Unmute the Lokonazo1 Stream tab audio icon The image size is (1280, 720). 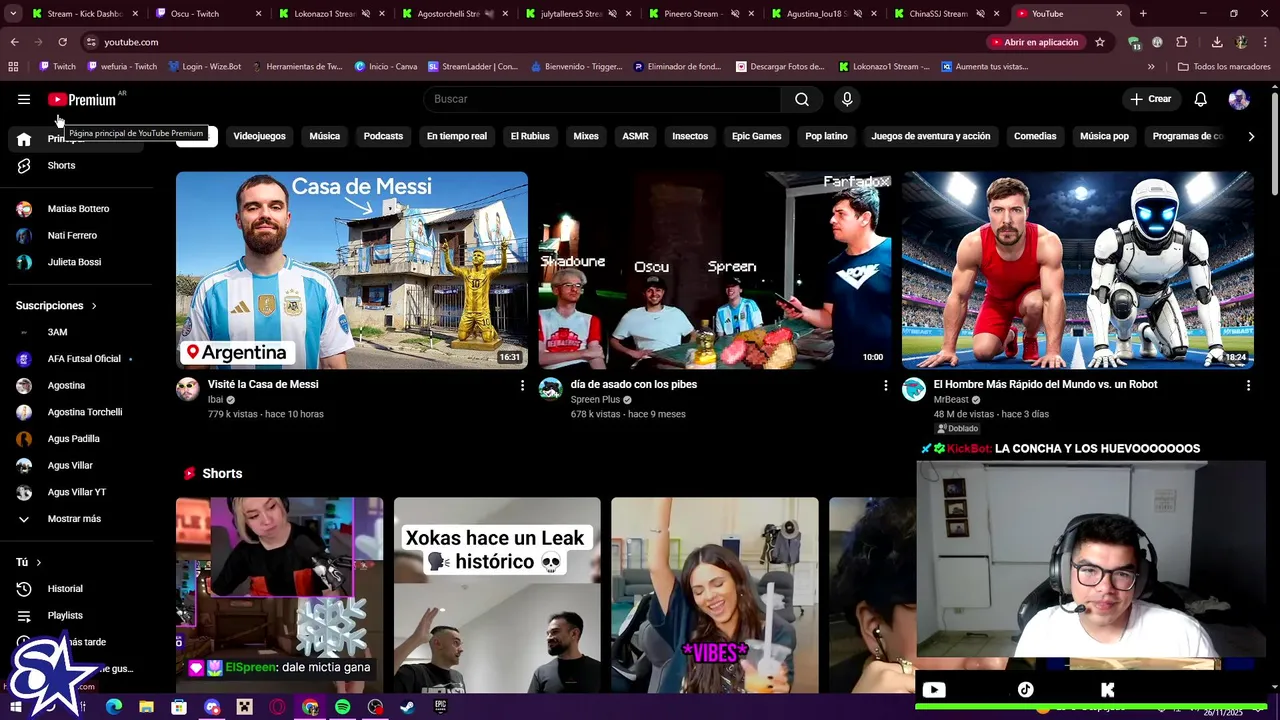(365, 14)
